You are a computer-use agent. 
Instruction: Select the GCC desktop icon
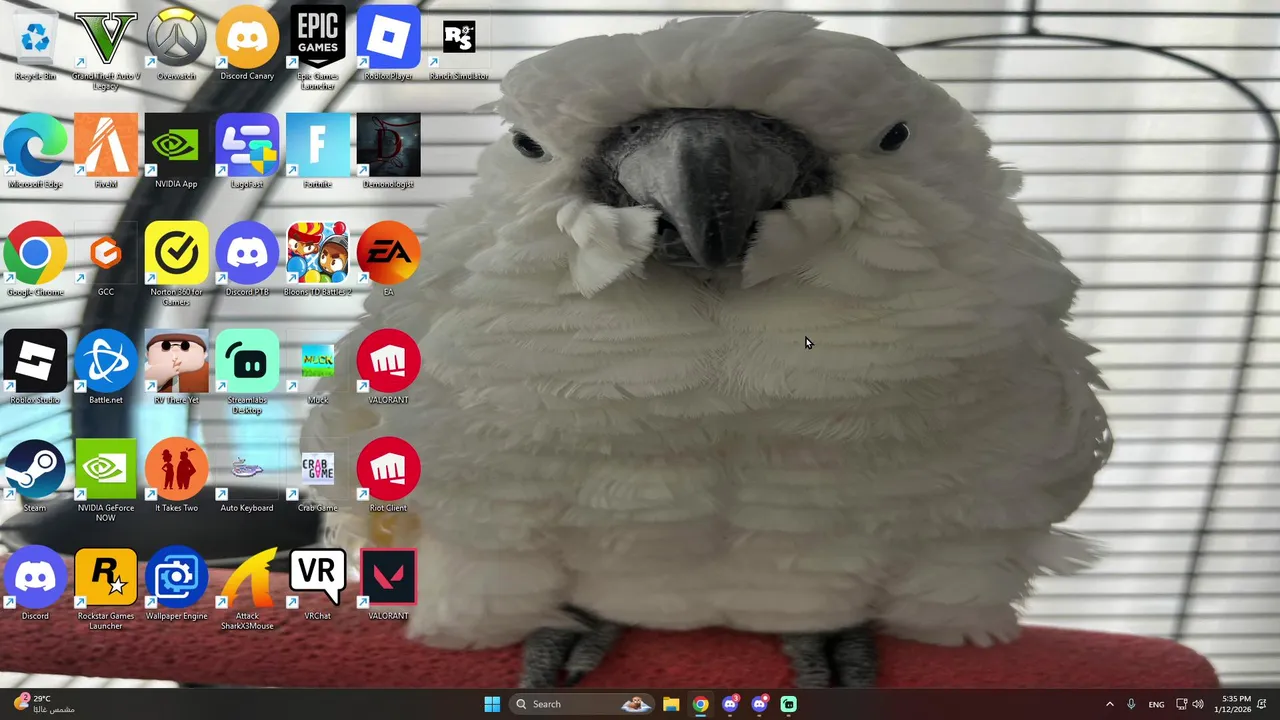click(x=106, y=261)
